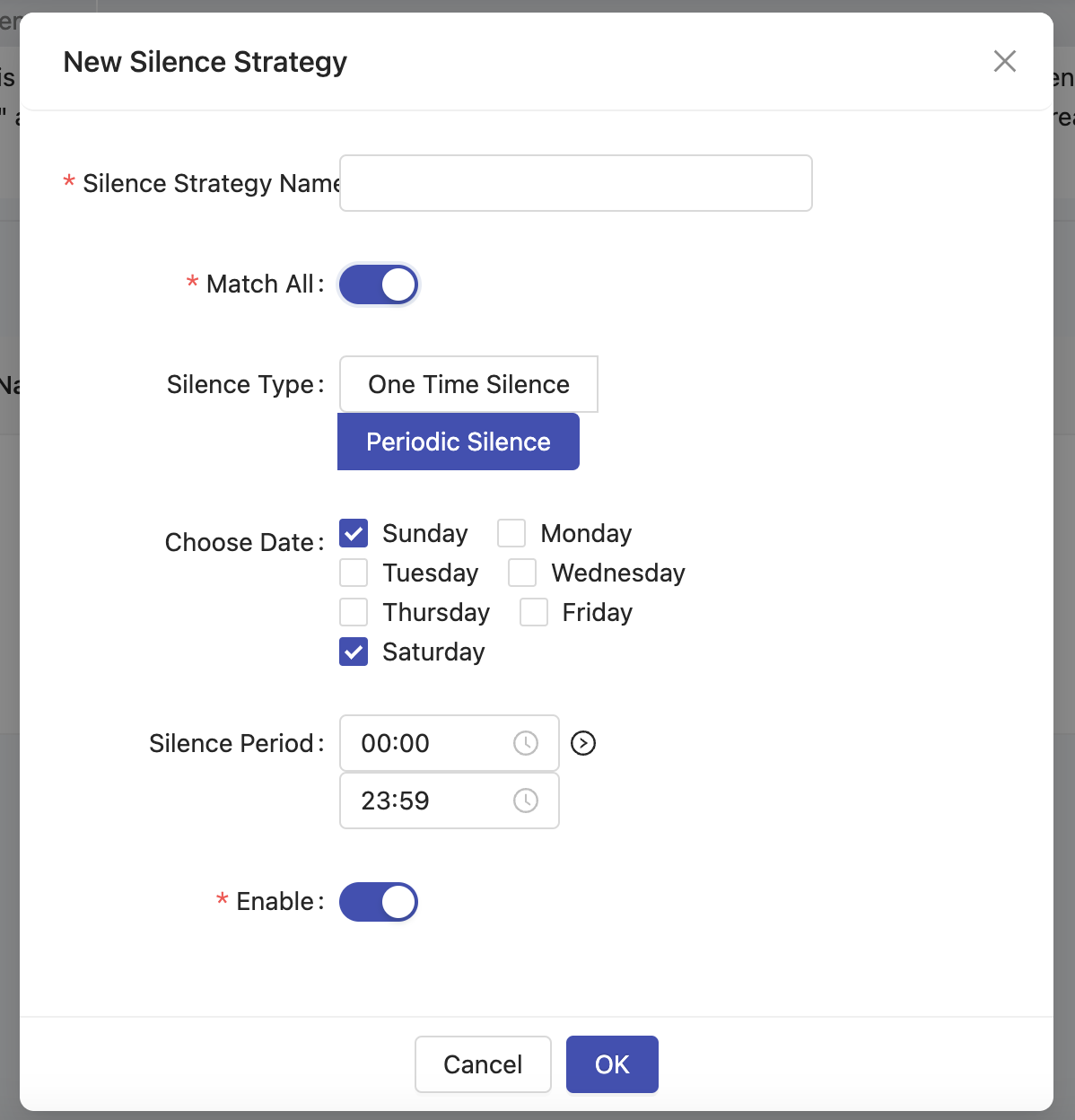The image size is (1075, 1120).
Task: Check the Friday checkbox
Action: (534, 612)
